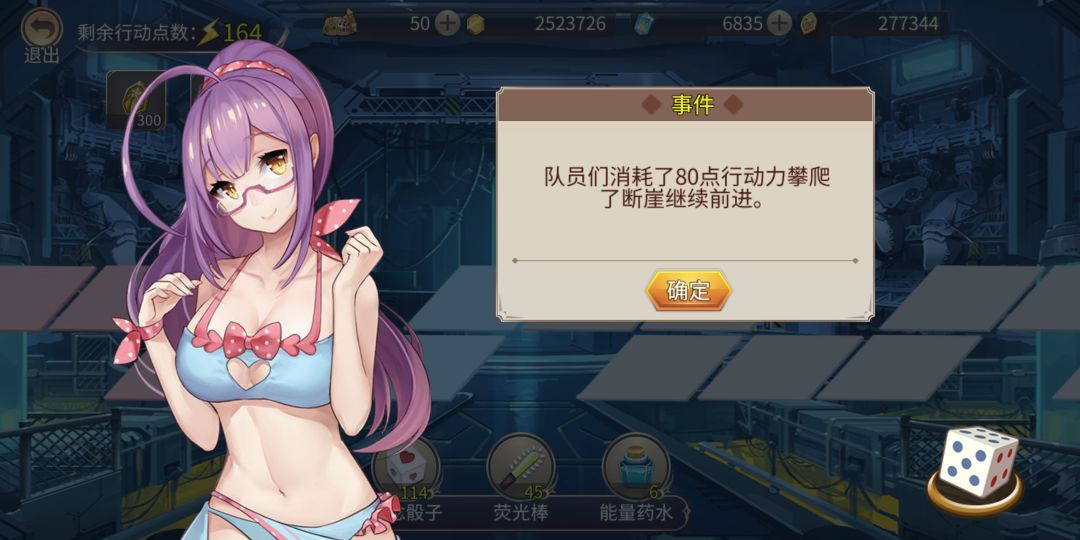
Task: Click the amber gem icon beside 277344
Action: pyautogui.click(x=809, y=25)
